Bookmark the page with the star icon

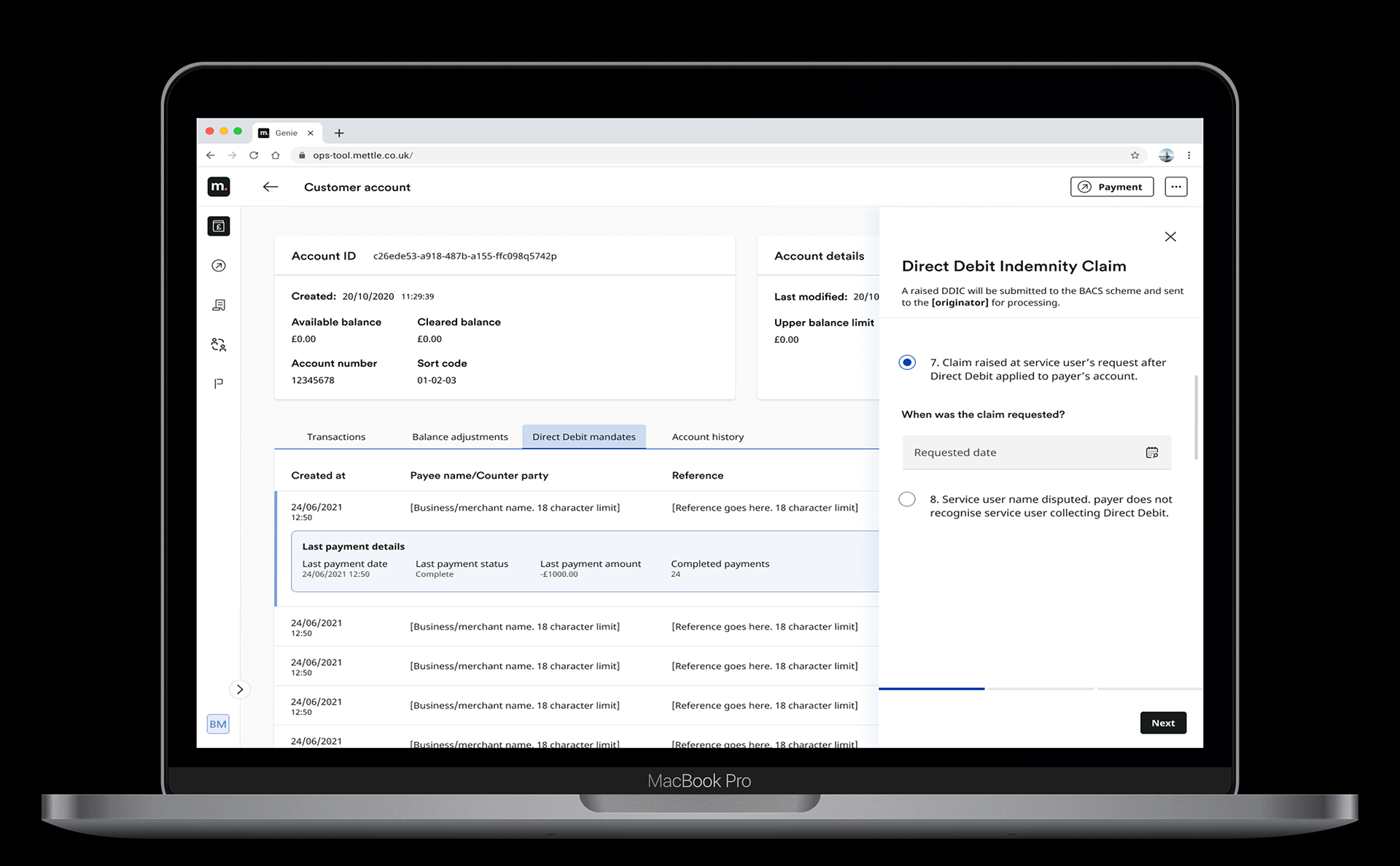[x=1135, y=155]
